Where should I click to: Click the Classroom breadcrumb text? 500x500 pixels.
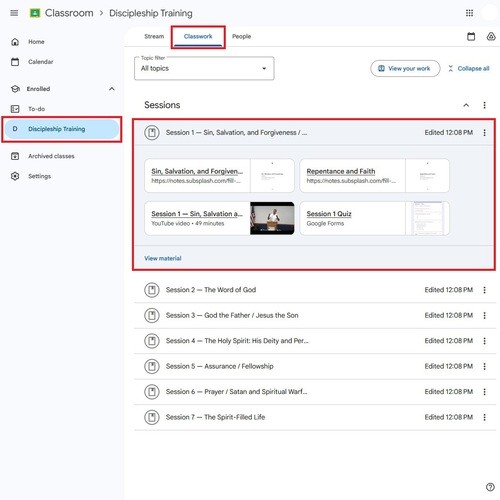pyautogui.click(x=69, y=13)
